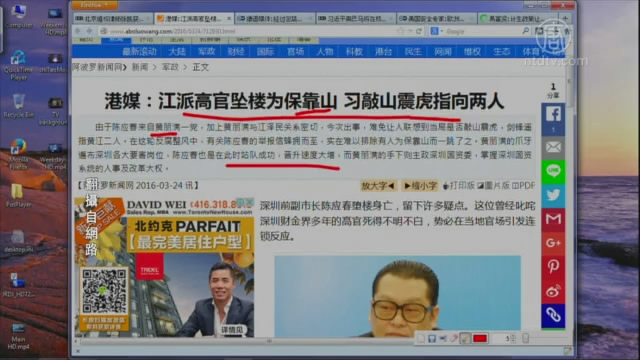This screenshot has width=640, height=360.
Task: Share the article by email envelope icon
Action: tap(553, 147)
